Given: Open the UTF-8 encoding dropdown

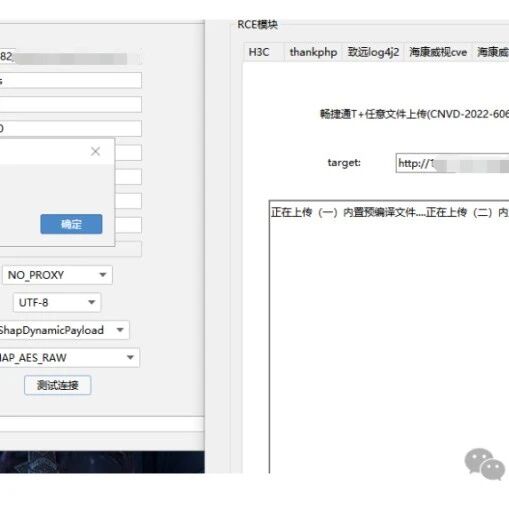Looking at the screenshot, I should pos(57,303).
